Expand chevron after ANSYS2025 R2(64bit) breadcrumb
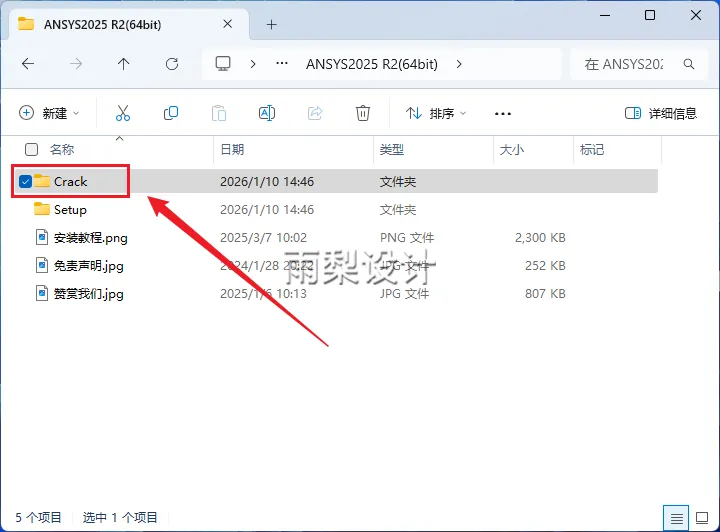720x532 pixels. point(459,64)
